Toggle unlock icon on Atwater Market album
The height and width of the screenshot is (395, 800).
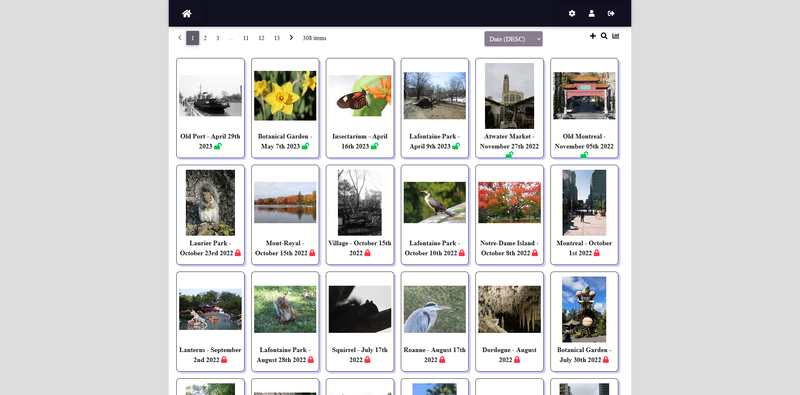coord(509,155)
